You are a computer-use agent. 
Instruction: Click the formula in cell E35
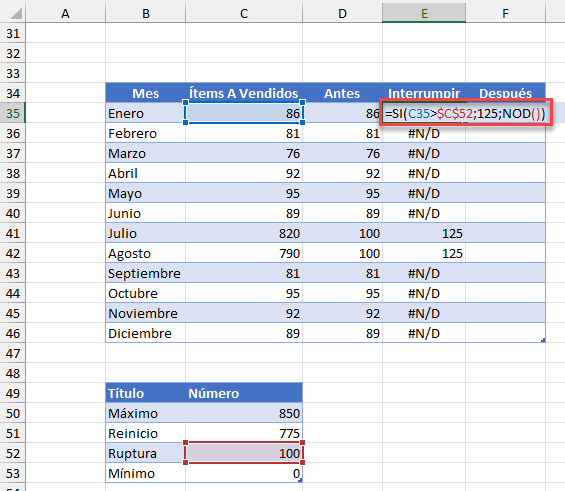coord(465,114)
